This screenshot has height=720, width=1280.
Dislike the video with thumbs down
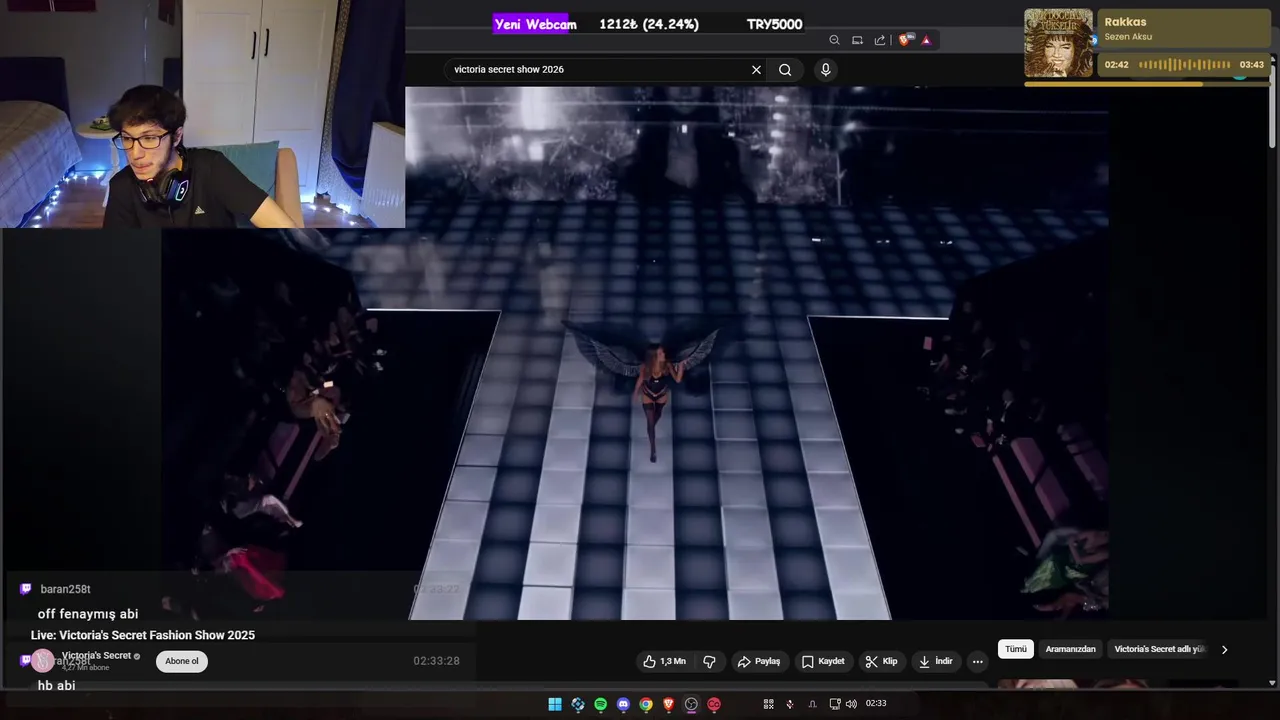point(709,661)
